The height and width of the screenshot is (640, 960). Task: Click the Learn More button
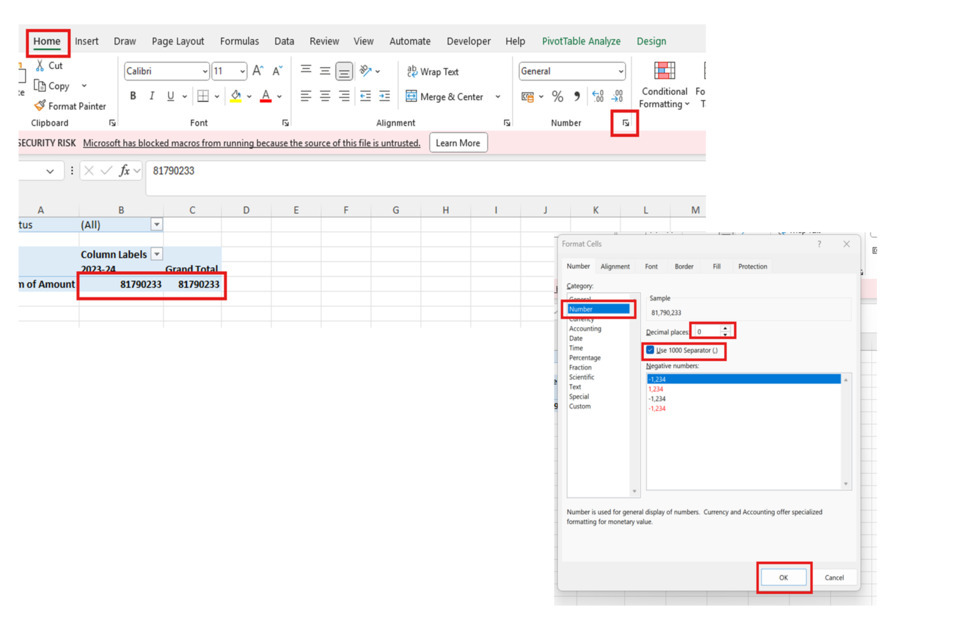point(458,143)
